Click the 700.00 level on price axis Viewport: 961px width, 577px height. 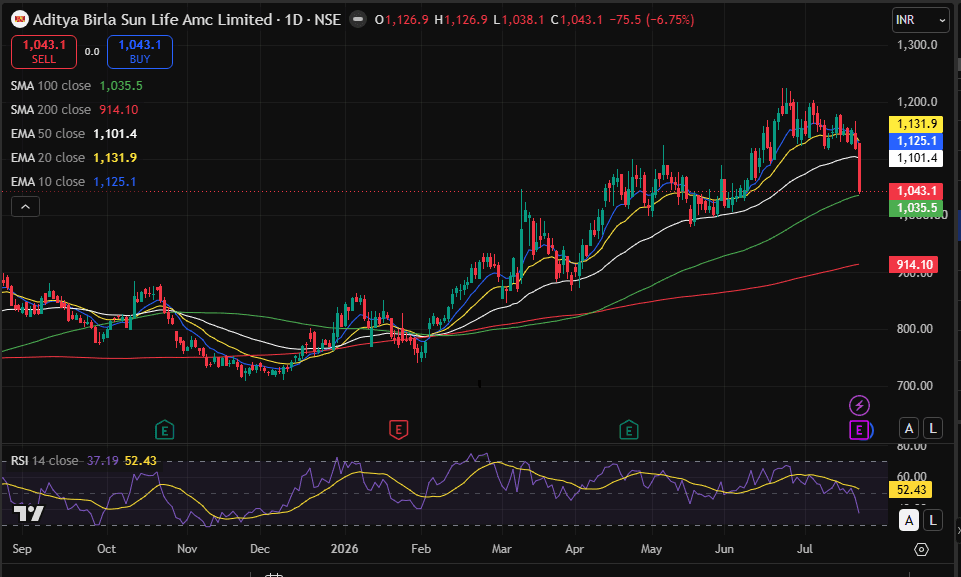[914, 386]
